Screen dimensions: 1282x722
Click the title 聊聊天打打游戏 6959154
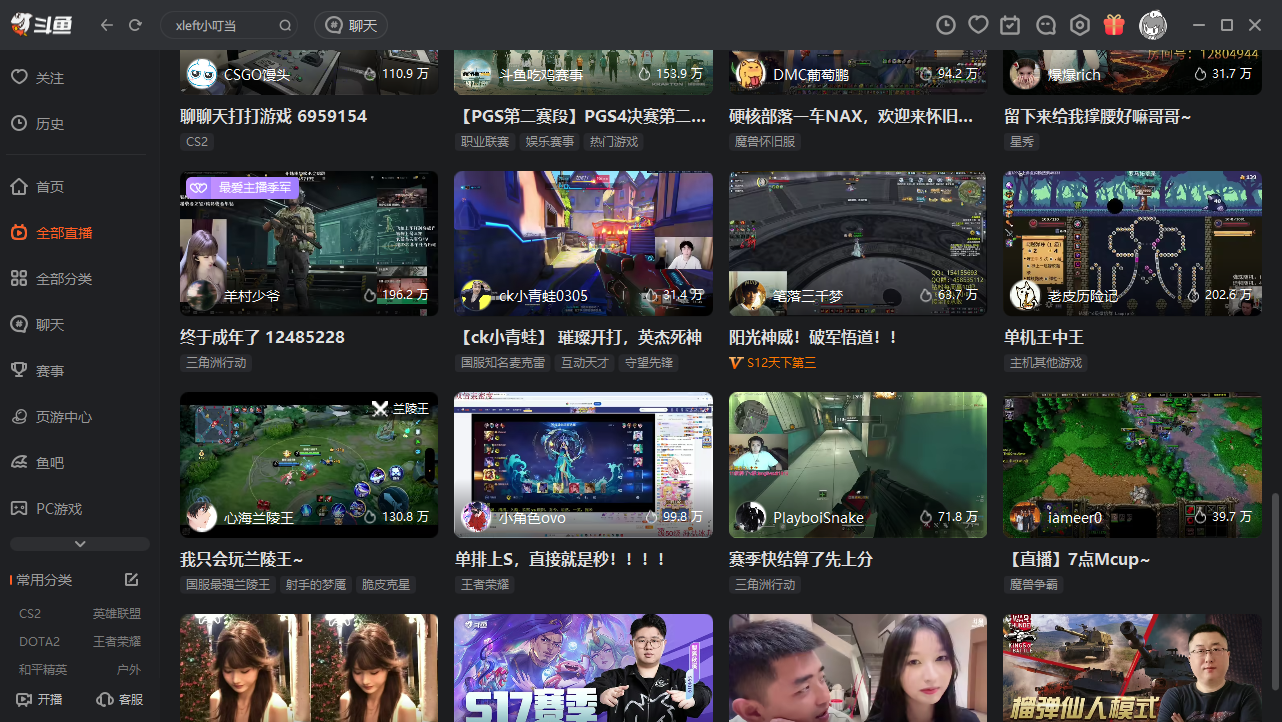point(273,116)
